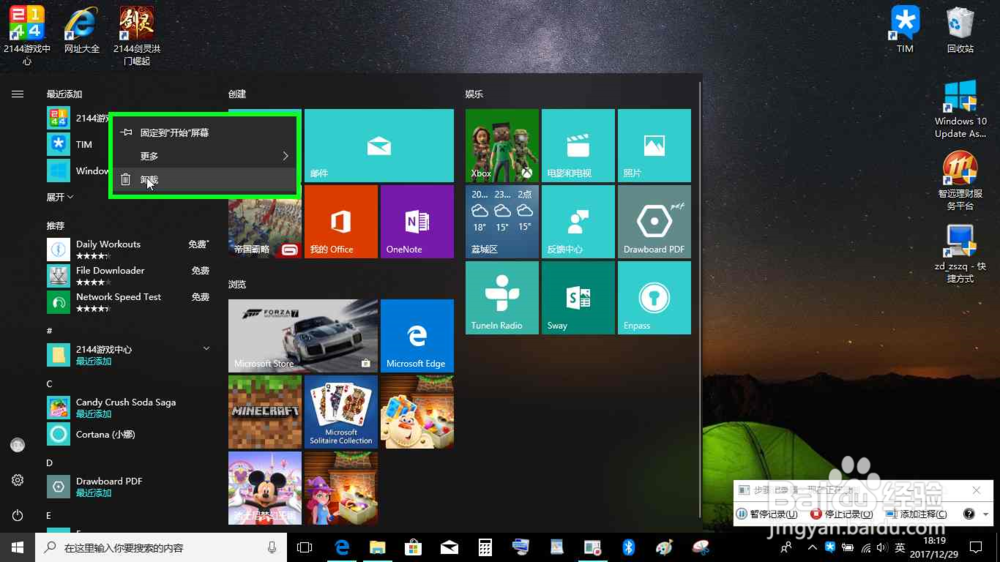
Task: Open Mail from the taskbar
Action: [x=450, y=547]
